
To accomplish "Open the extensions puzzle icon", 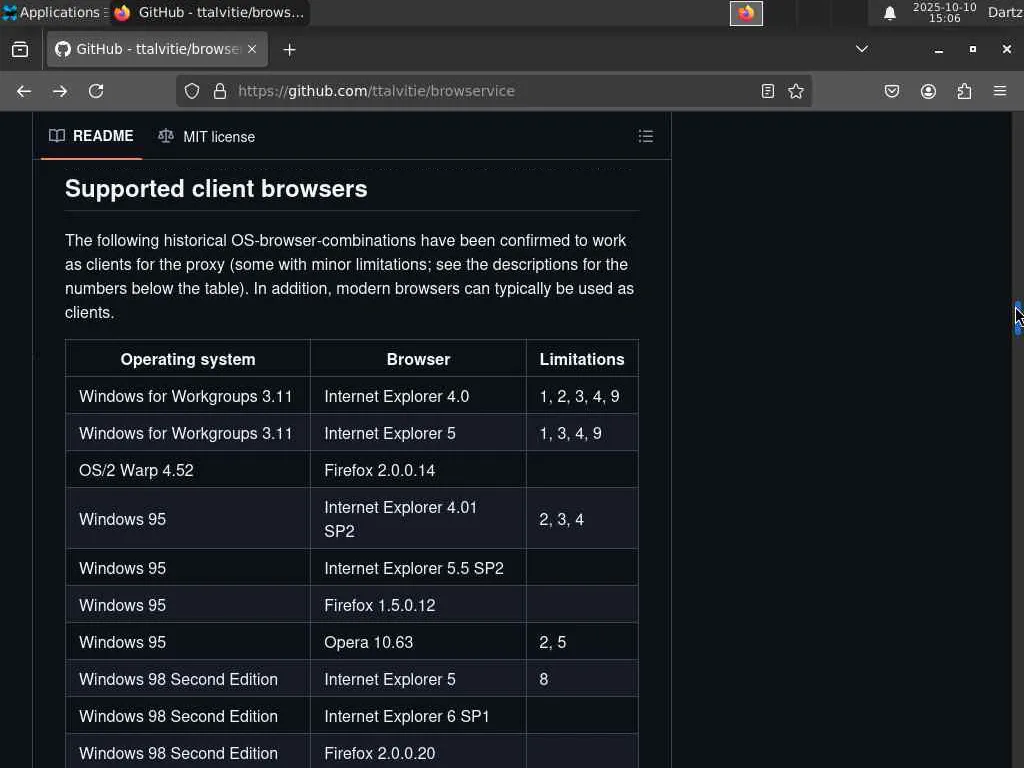I will click(x=964, y=91).
